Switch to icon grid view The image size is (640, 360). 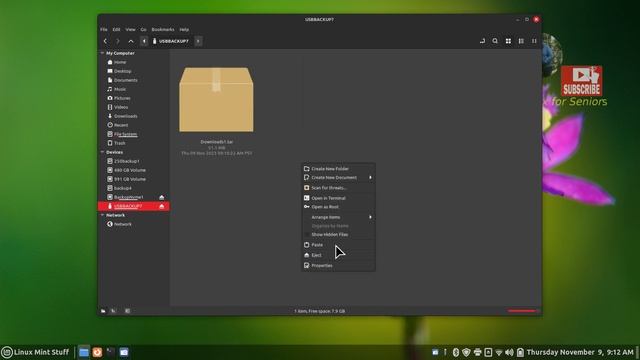pos(508,41)
